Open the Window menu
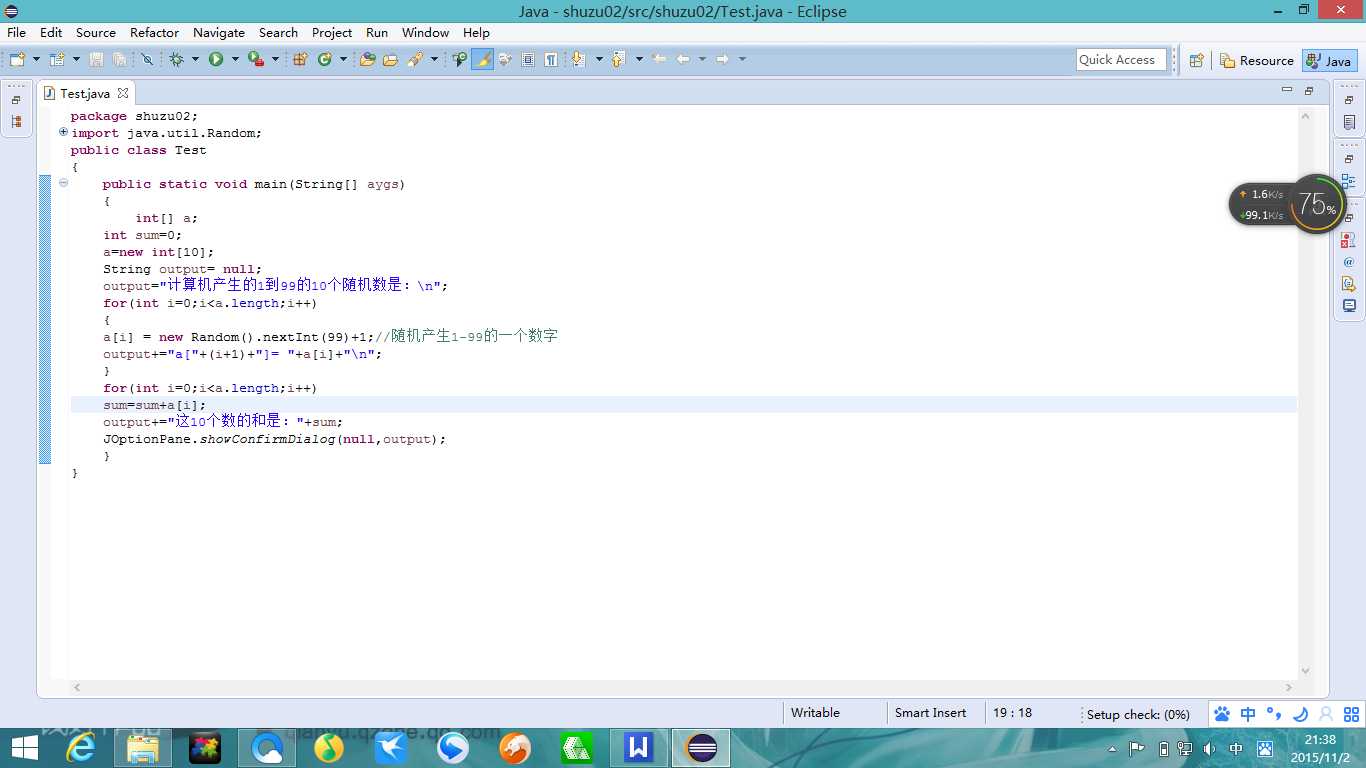Viewport: 1366px width, 768px height. pyautogui.click(x=425, y=32)
